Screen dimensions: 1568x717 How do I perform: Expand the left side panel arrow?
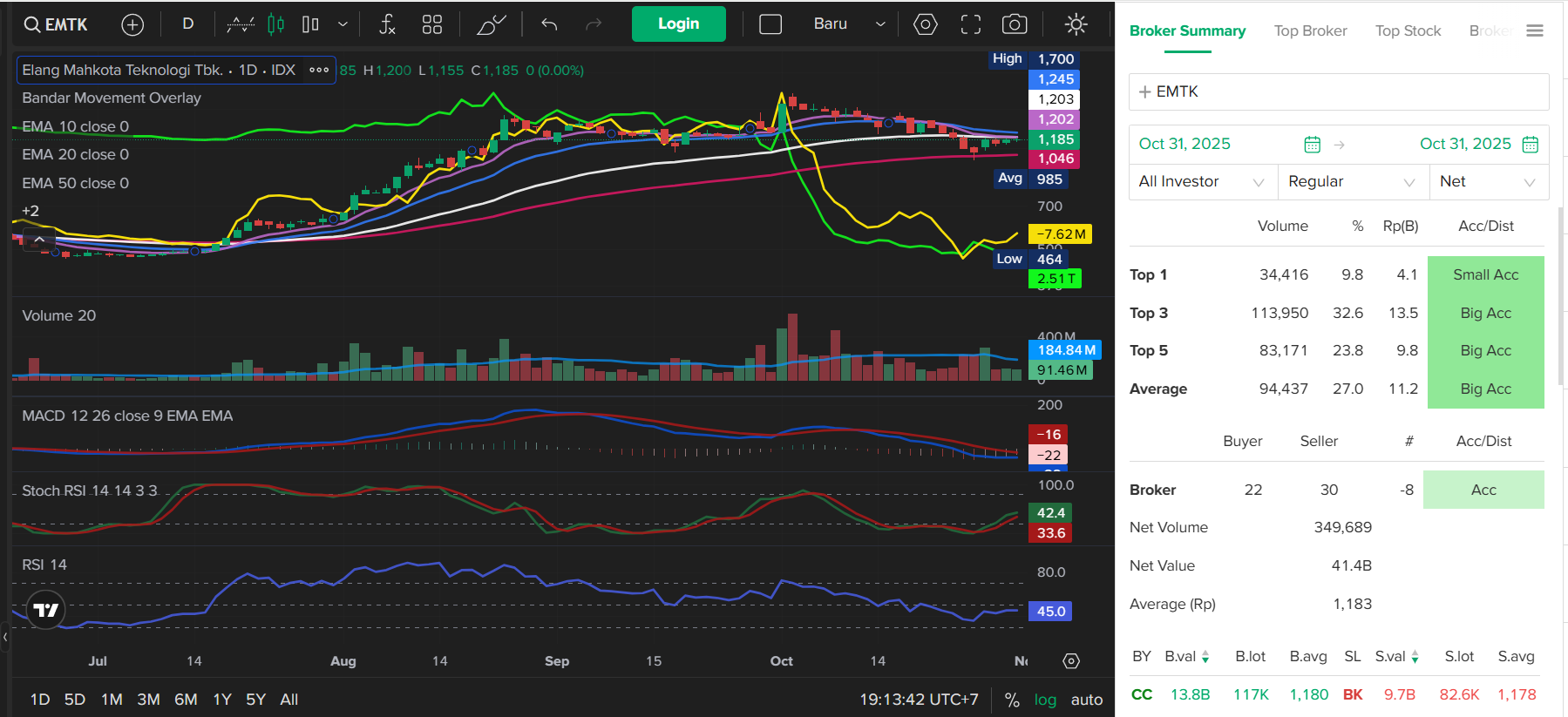[x=5, y=637]
